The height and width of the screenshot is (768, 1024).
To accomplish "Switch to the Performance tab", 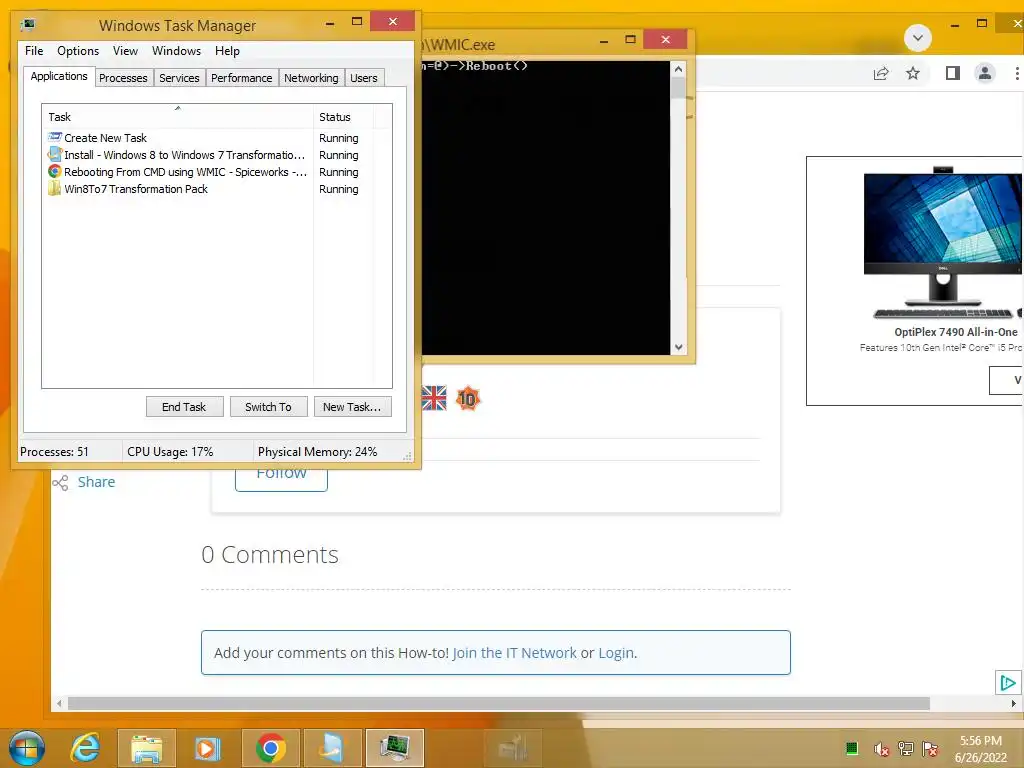I will [242, 78].
